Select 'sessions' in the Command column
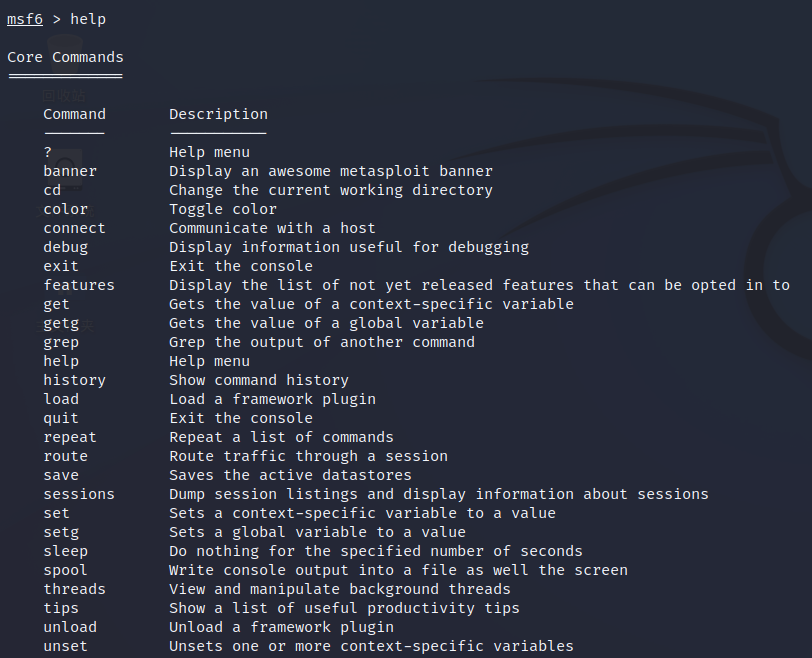The image size is (812, 658). tap(79, 494)
